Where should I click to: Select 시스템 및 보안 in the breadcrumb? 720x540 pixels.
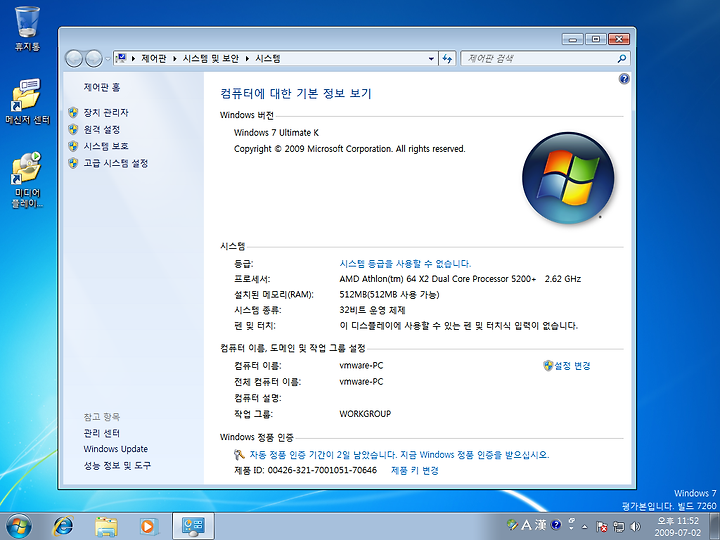[211, 59]
